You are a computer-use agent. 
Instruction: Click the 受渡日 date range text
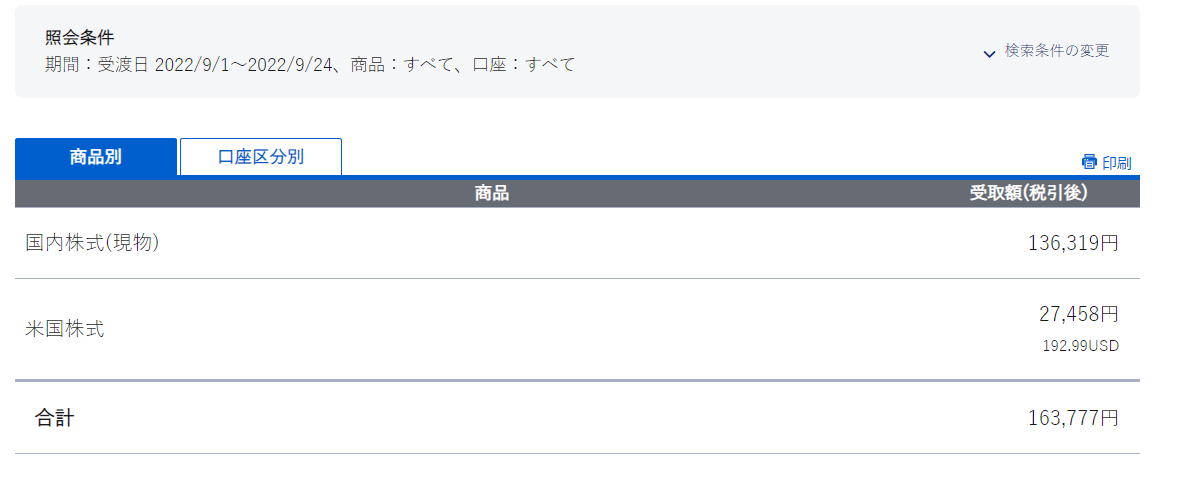click(215, 65)
